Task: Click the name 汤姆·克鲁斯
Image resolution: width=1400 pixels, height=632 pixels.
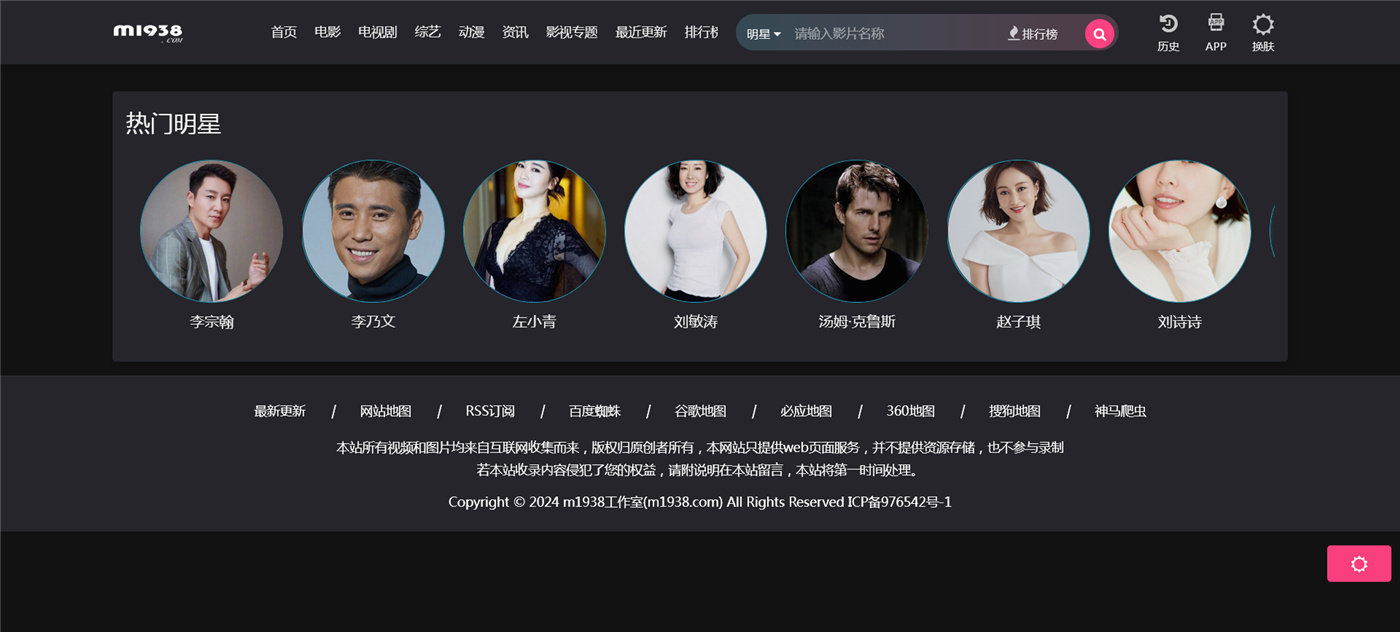Action: tap(857, 322)
